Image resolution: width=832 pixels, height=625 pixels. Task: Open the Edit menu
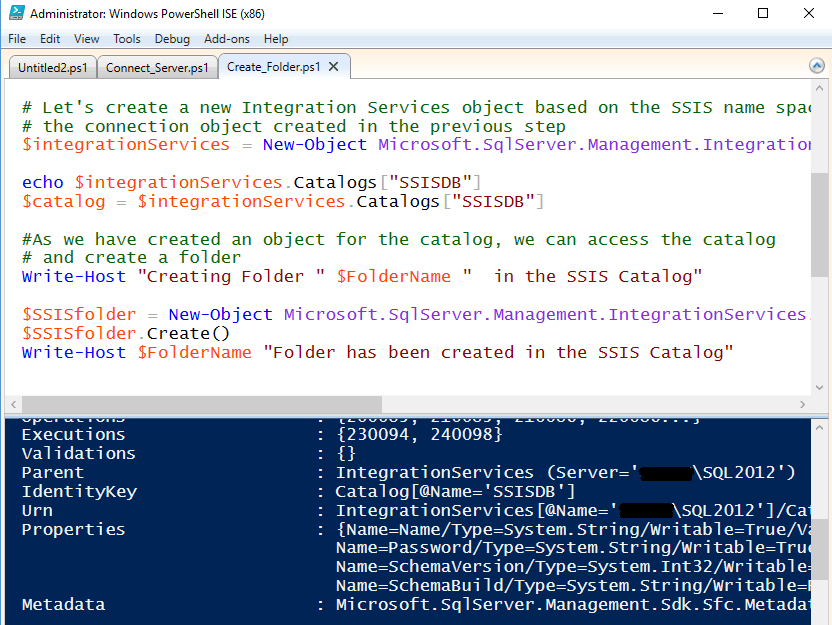click(50, 39)
